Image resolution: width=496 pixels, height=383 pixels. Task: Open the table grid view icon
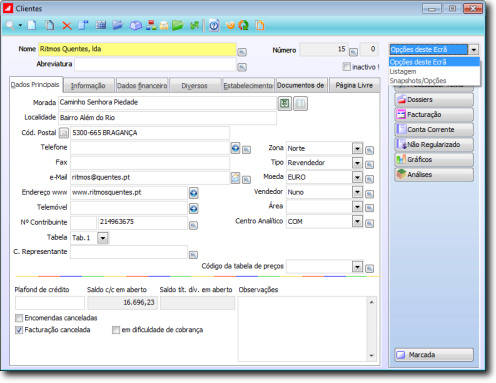point(101,25)
